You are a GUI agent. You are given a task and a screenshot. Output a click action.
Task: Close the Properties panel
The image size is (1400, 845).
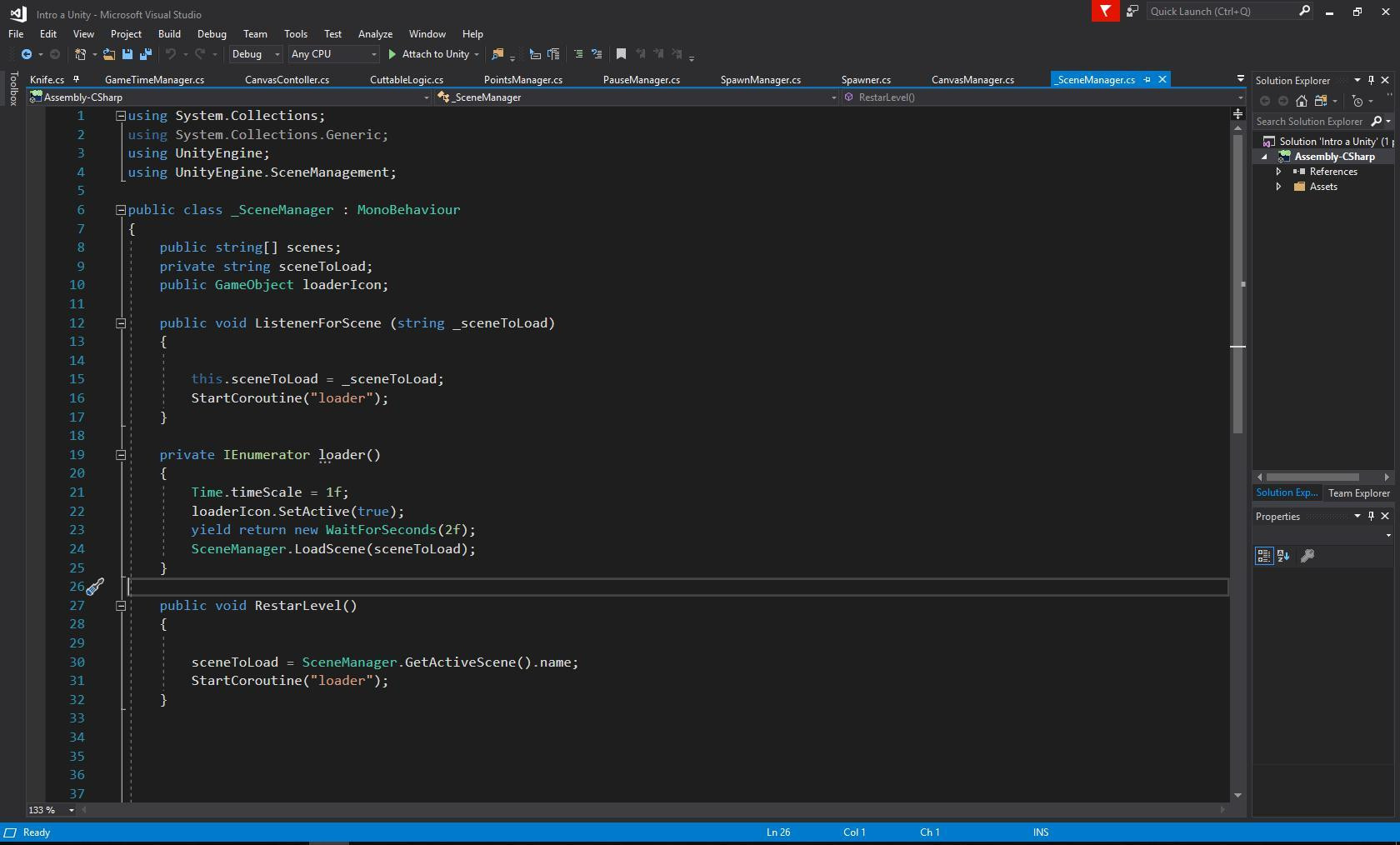(x=1386, y=516)
